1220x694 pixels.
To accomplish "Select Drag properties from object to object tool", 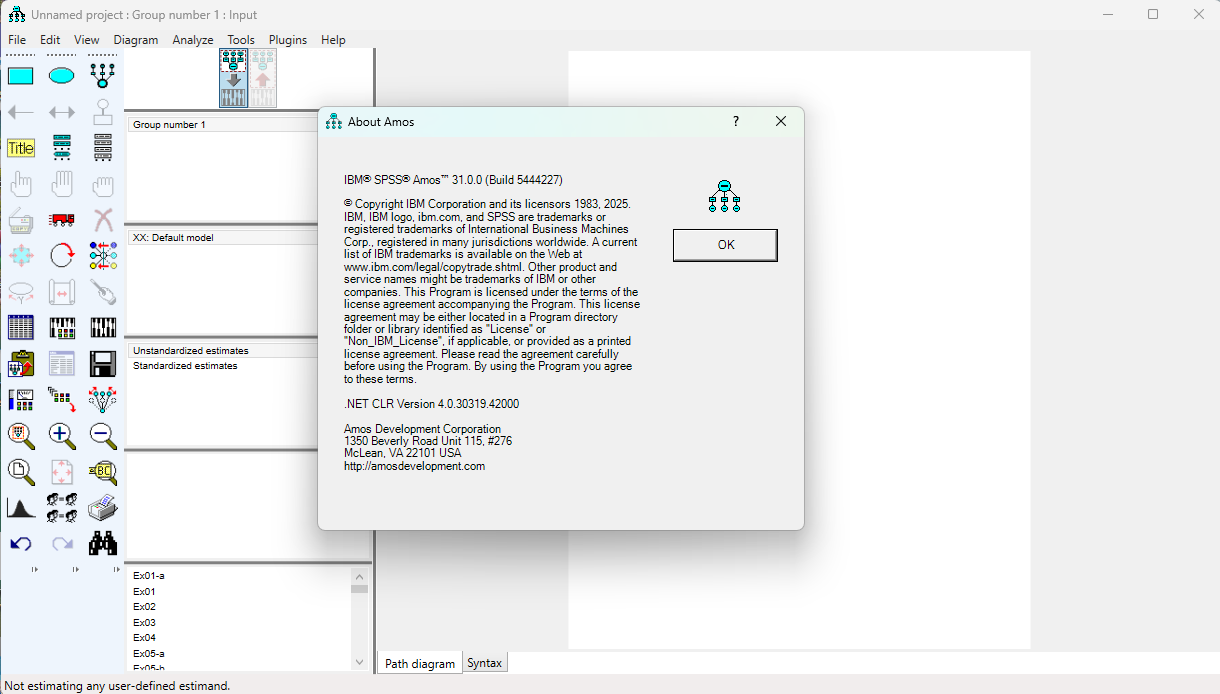I will [62, 400].
